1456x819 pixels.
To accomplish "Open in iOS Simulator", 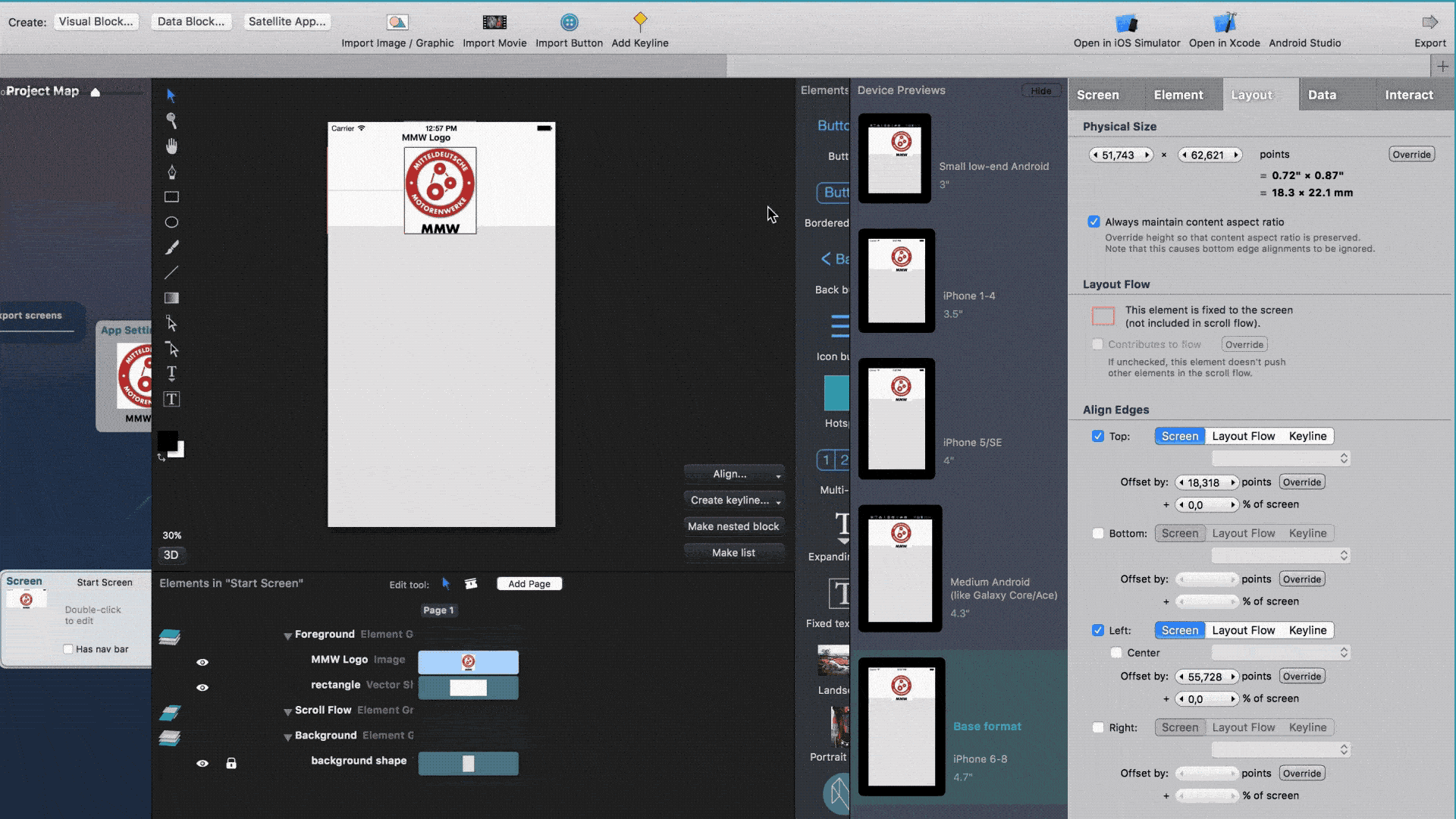I will (1127, 29).
